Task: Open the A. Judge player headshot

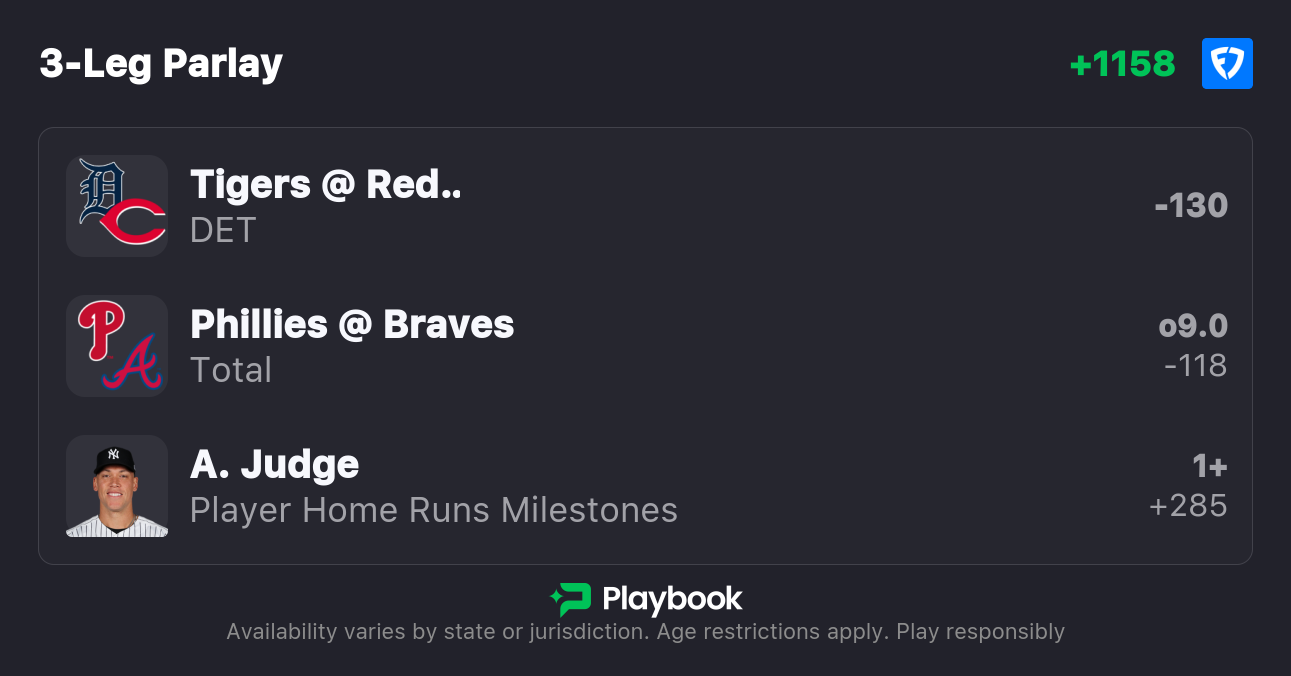Action: point(117,486)
